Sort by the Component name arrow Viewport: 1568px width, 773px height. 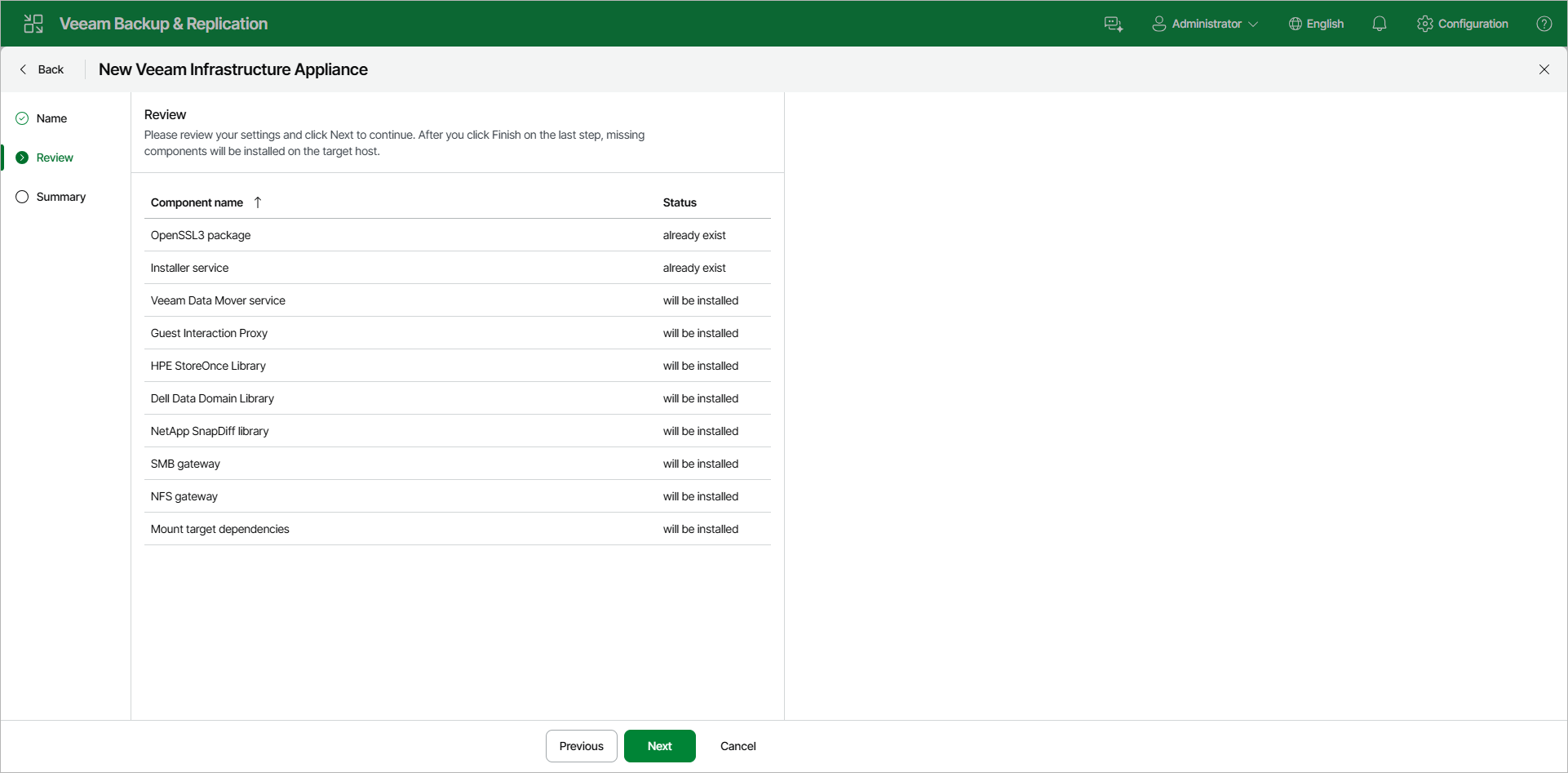click(x=258, y=202)
